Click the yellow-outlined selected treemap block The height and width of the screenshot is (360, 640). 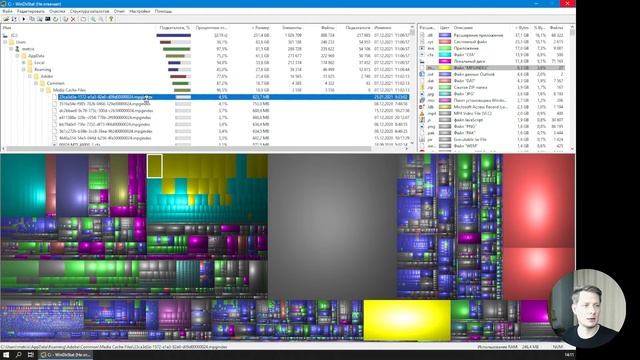pos(155,166)
